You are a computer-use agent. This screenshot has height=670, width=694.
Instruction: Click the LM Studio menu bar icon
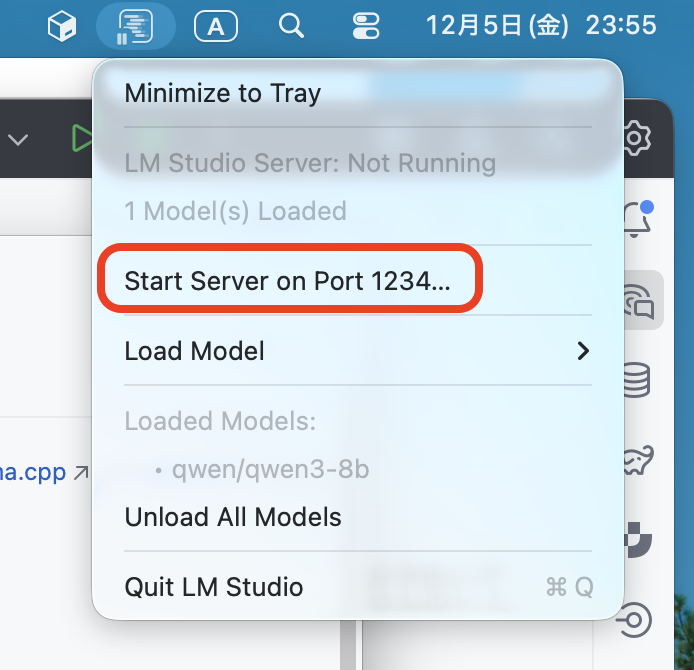point(135,26)
